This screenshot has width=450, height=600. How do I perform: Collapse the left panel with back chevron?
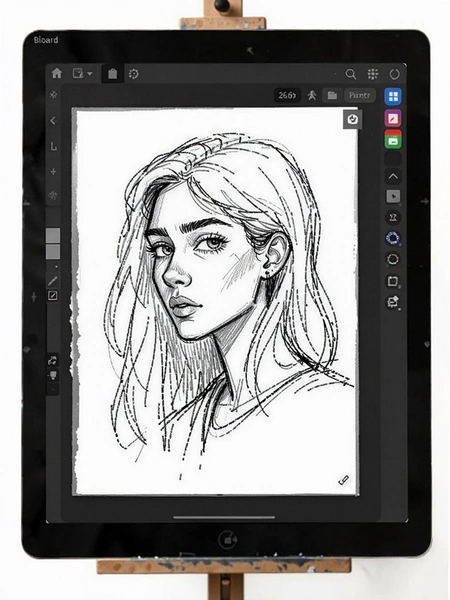coord(53,121)
